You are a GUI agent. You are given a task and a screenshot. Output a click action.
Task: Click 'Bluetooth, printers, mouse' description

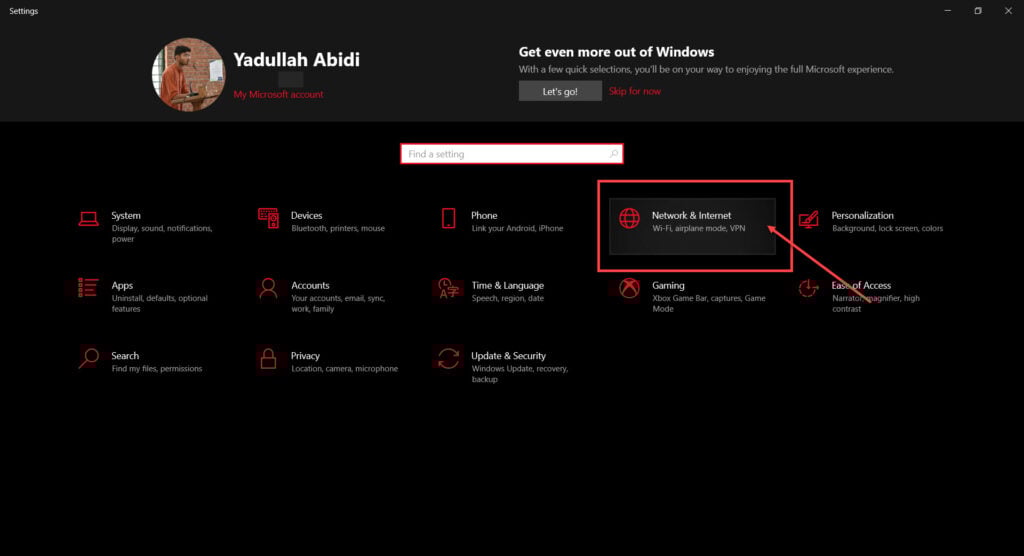338,228
